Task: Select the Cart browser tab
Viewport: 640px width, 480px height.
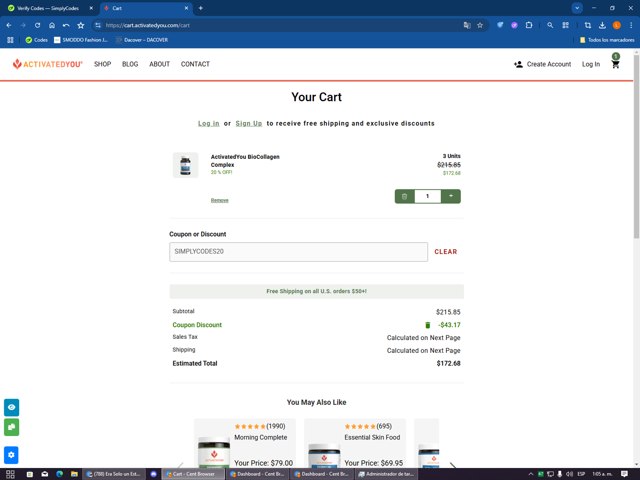Action: tap(147, 8)
